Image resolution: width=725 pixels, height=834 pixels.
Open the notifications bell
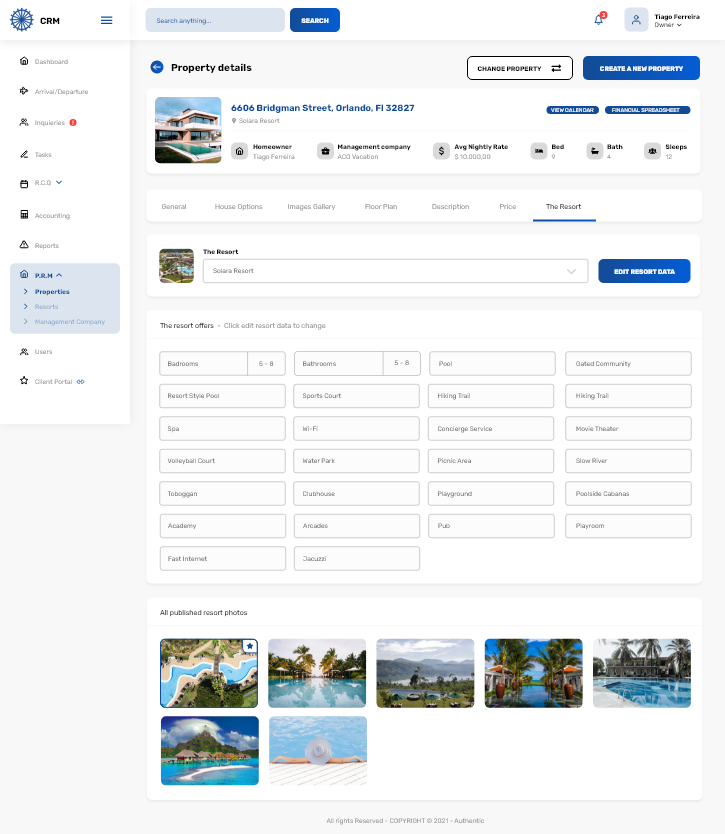coord(599,20)
